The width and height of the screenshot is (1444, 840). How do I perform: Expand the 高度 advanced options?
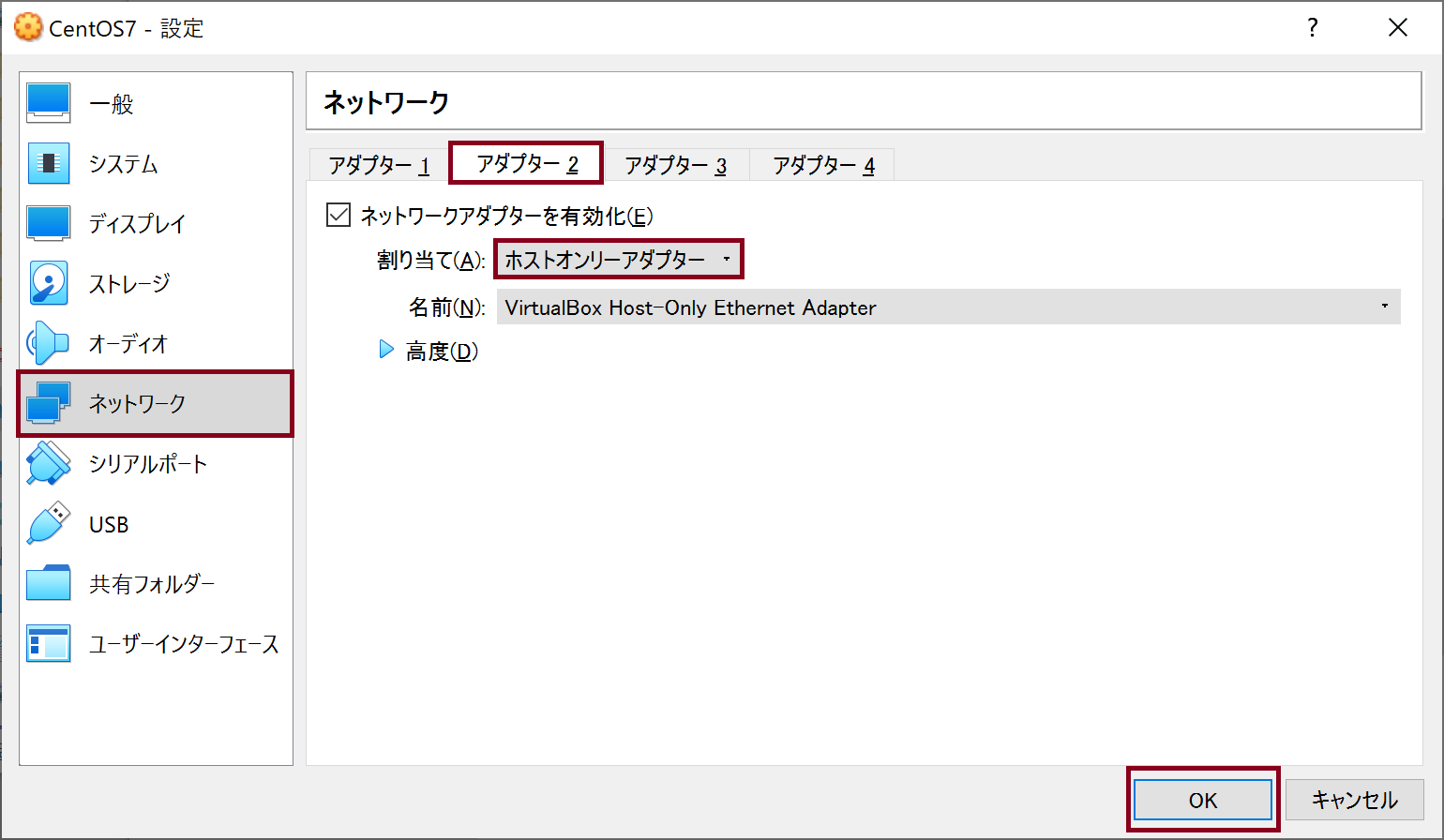point(386,350)
